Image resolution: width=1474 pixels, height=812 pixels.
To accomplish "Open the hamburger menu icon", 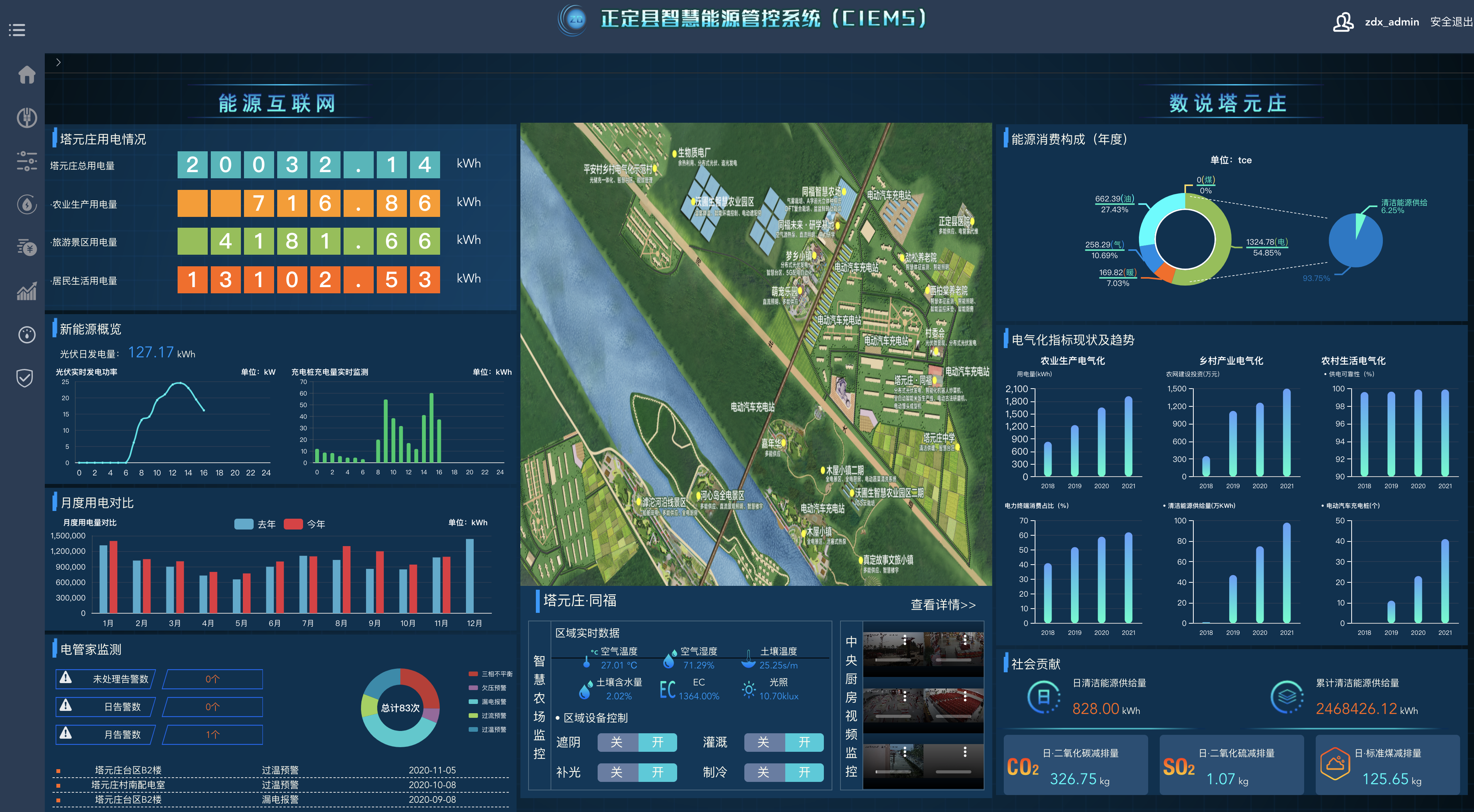I will click(x=17, y=30).
